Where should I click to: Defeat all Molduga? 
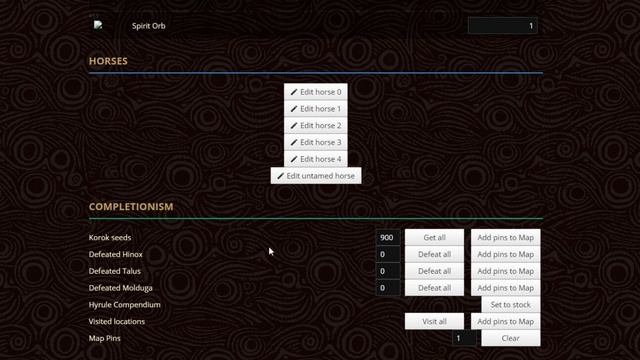click(x=434, y=287)
